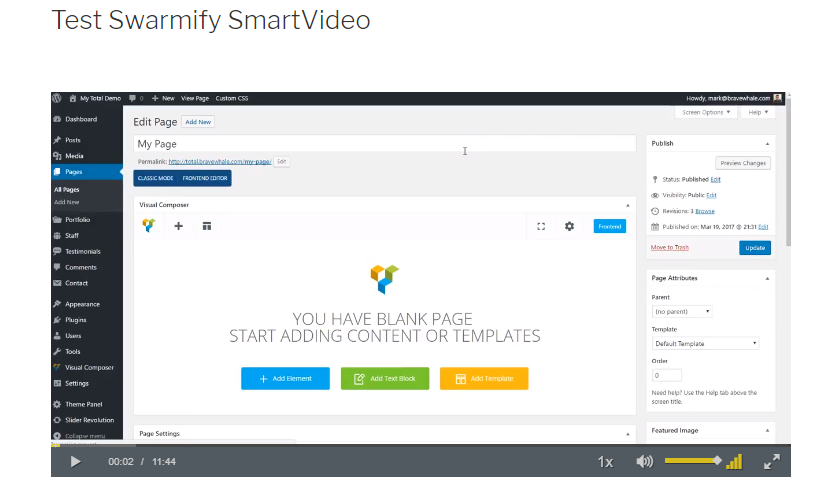Open the comments bubble in admin bar
838x485 pixels.
point(136,98)
